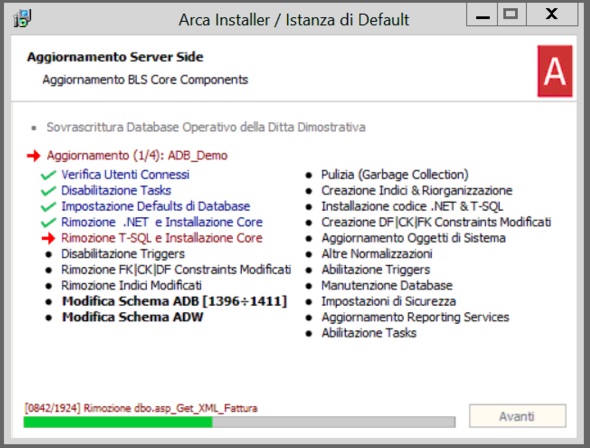590x448 pixels.
Task: Click the green checkmark beside Disabilitazione Tasks
Action: point(49,191)
